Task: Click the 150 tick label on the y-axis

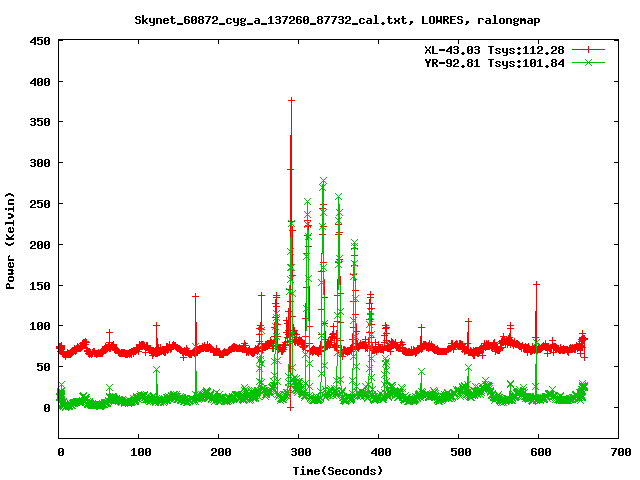Action: point(40,286)
